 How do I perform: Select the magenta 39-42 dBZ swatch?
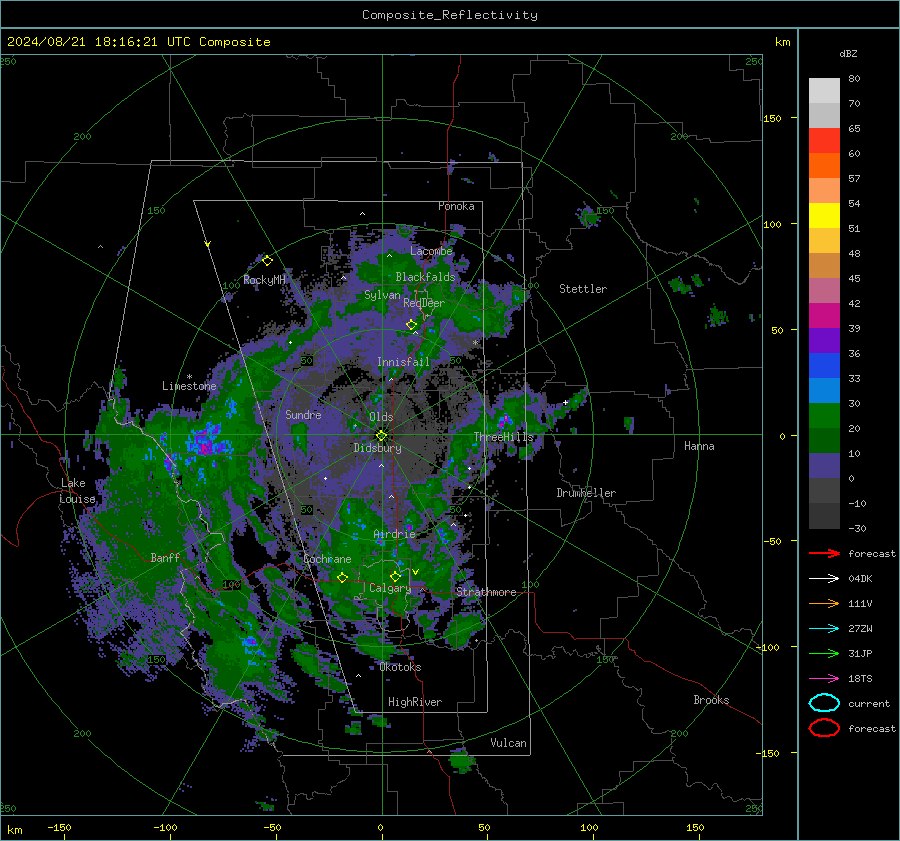[824, 316]
